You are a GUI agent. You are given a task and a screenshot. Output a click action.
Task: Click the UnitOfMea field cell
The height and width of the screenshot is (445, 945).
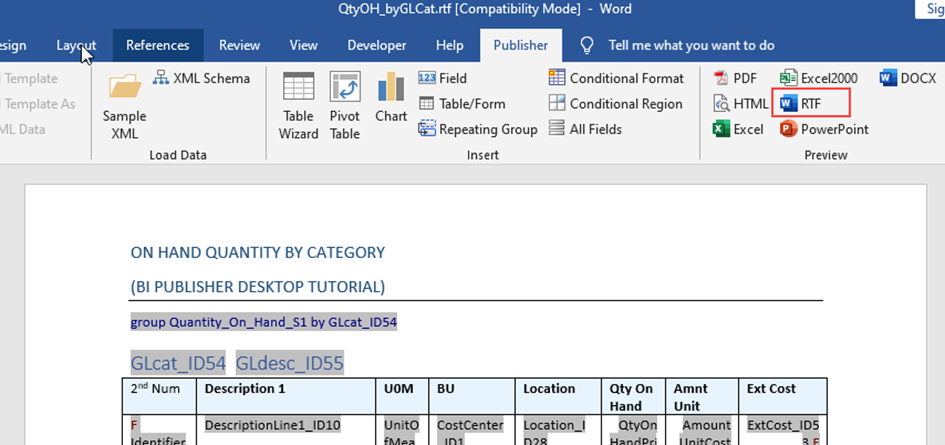pyautogui.click(x=401, y=432)
